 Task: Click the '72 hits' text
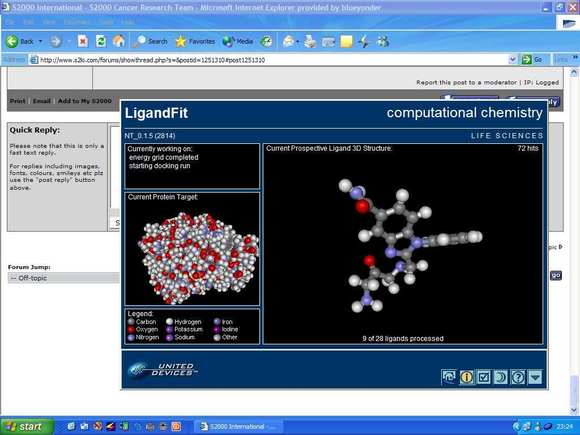(x=528, y=148)
